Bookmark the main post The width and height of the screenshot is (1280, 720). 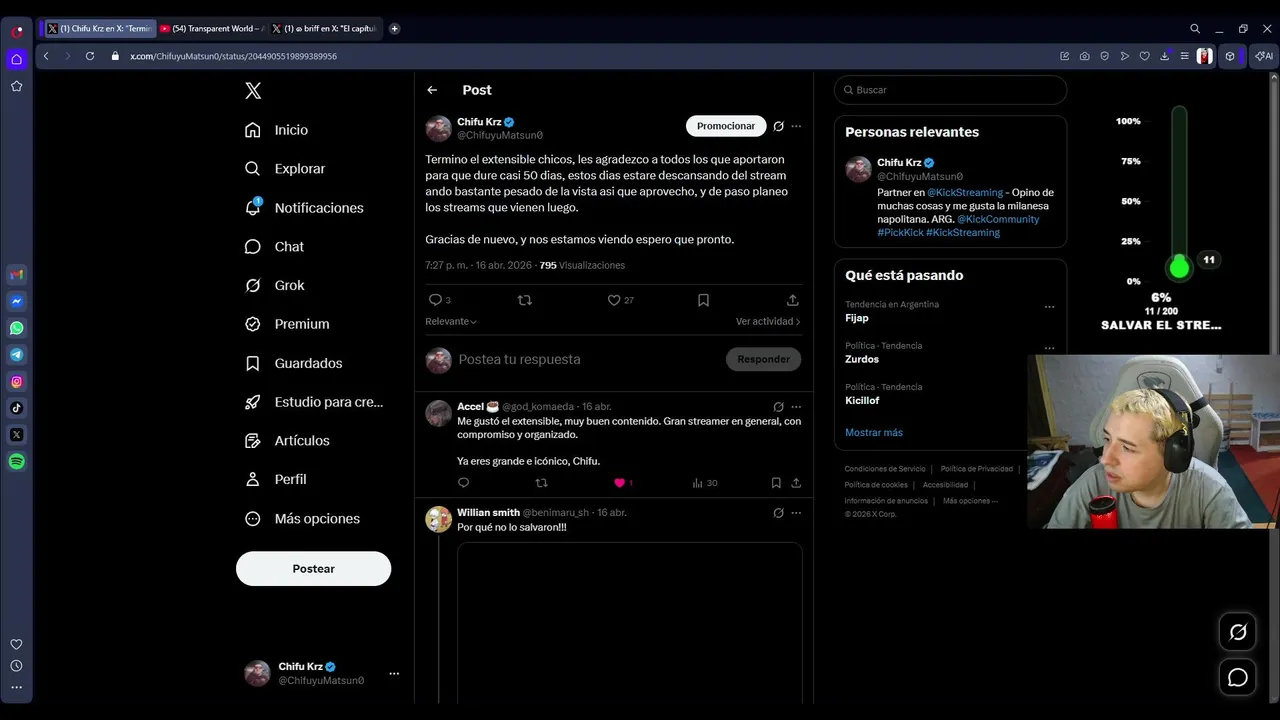coord(703,300)
